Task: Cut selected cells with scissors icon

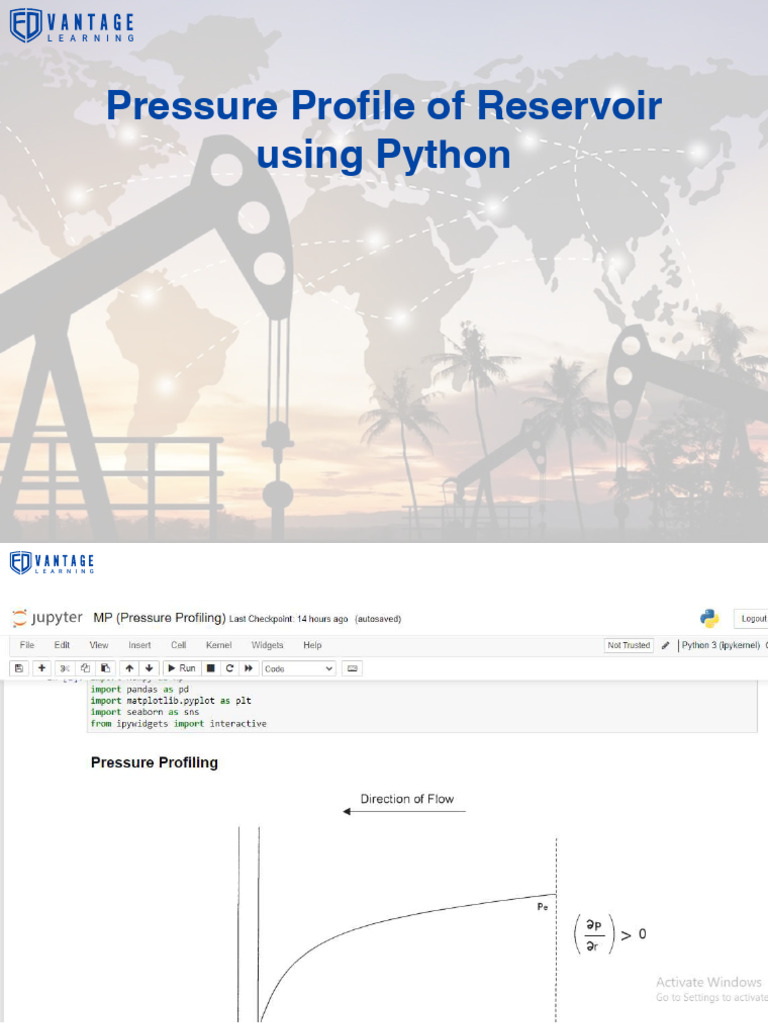Action: pyautogui.click(x=65, y=668)
